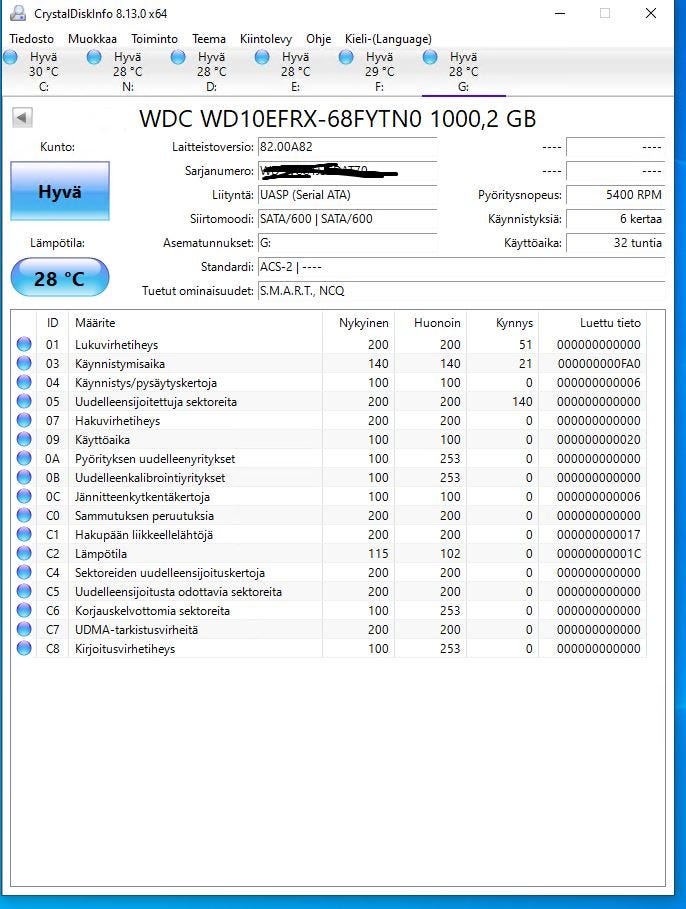Select drive E: status icon
The height and width of the screenshot is (909, 686).
pos(262,57)
